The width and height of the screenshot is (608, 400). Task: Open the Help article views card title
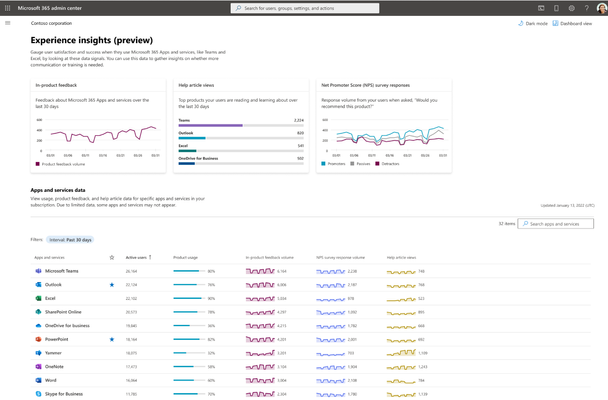click(x=196, y=85)
